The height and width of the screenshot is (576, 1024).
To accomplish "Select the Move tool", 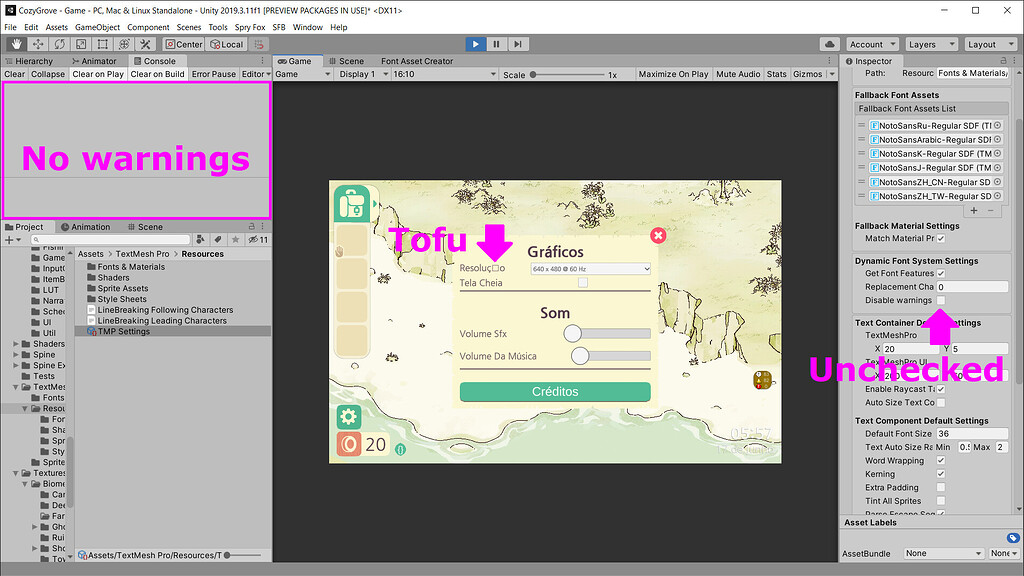I will tap(36, 43).
